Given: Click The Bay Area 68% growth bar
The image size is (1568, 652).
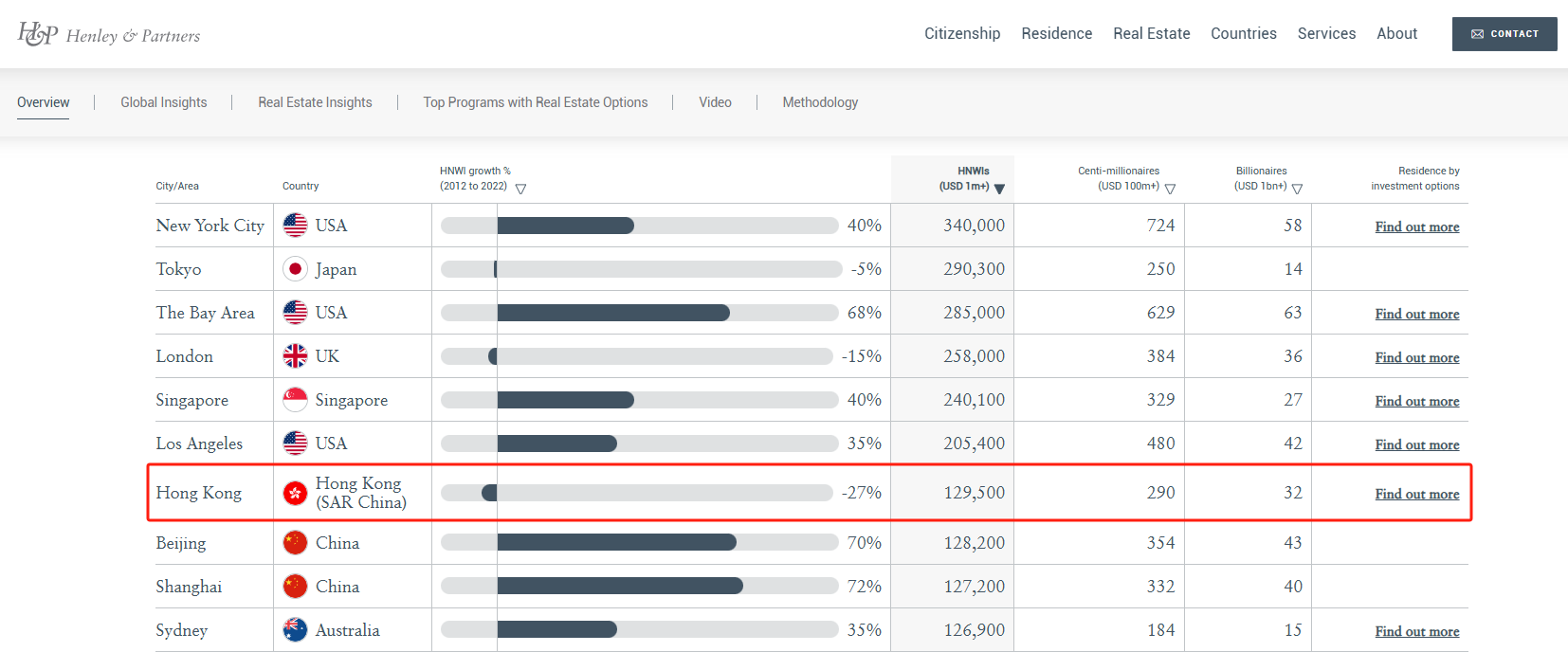Looking at the screenshot, I should pos(640,313).
